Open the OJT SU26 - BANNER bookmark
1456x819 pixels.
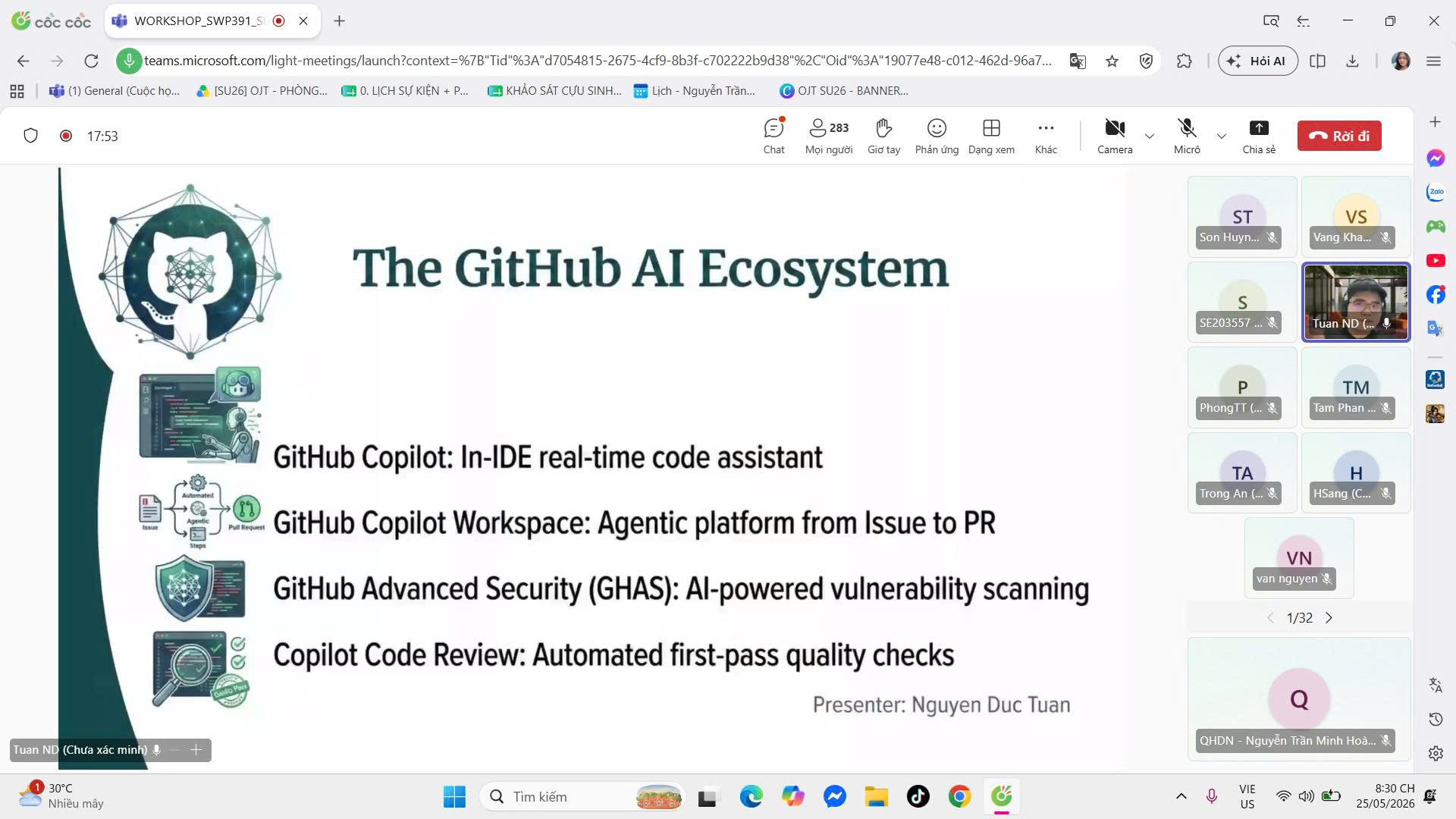[x=843, y=91]
